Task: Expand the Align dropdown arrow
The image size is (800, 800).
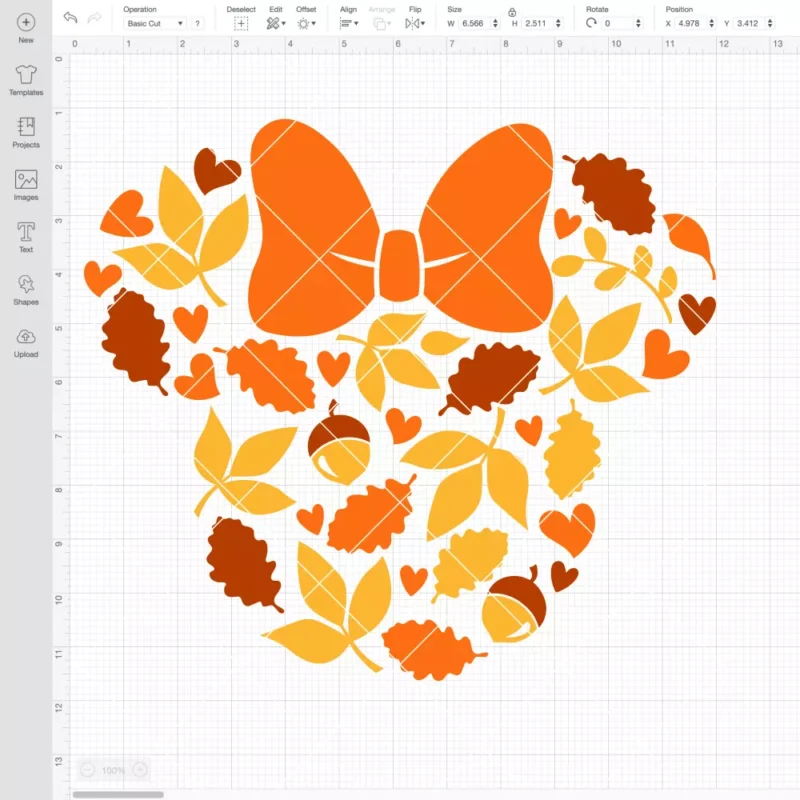Action: (x=356, y=23)
